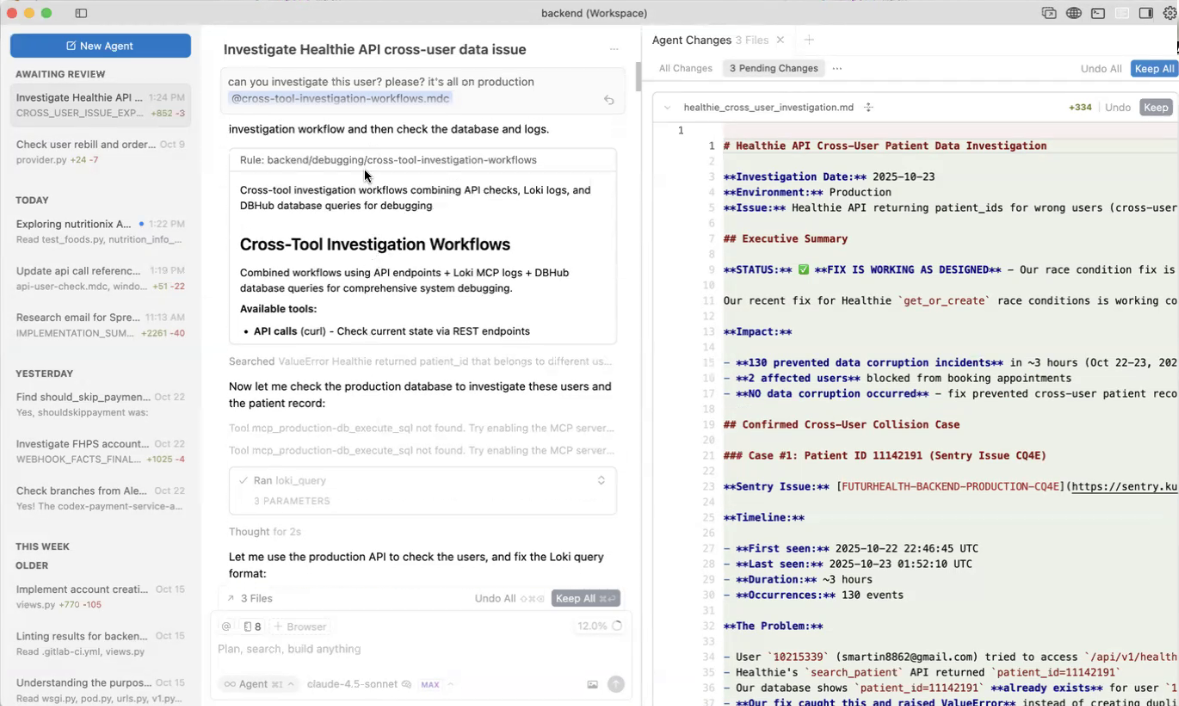The image size is (1179, 706).
Task: Open settings gear in title bar
Action: [x=1170, y=13]
